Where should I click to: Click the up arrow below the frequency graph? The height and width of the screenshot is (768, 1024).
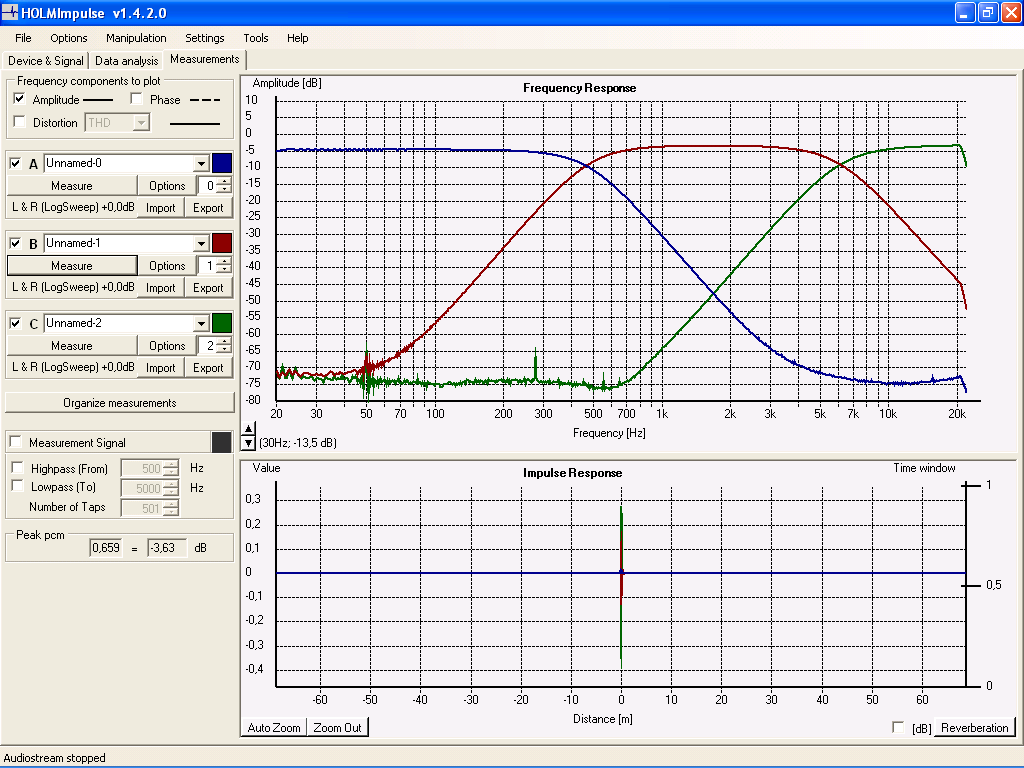click(x=248, y=429)
